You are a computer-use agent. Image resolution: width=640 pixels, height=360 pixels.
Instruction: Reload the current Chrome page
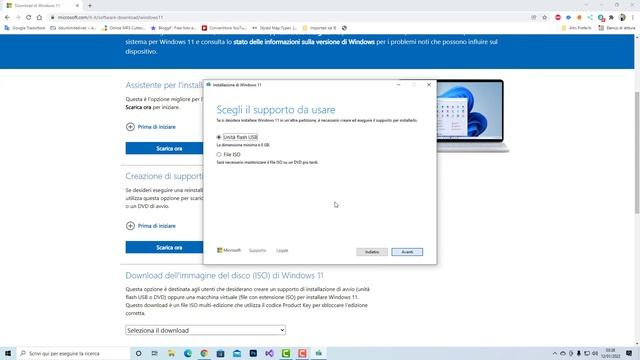pyautogui.click(x=29, y=18)
